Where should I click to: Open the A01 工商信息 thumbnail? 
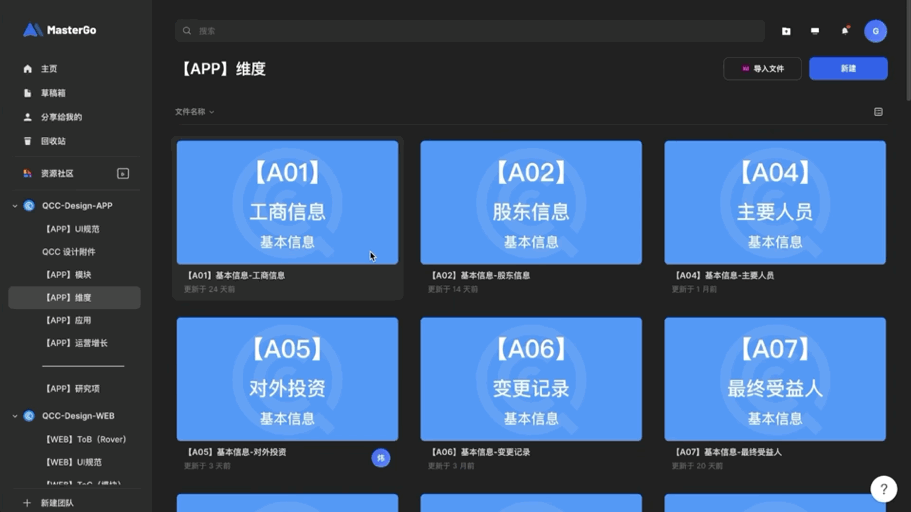pyautogui.click(x=288, y=202)
